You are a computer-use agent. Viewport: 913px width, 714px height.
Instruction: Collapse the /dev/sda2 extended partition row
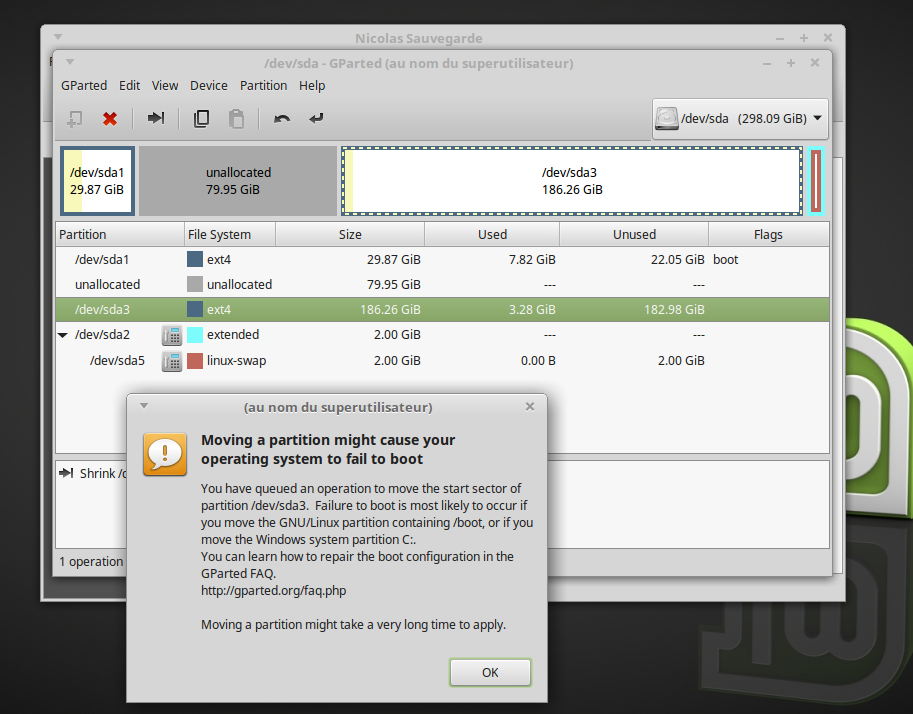point(63,335)
